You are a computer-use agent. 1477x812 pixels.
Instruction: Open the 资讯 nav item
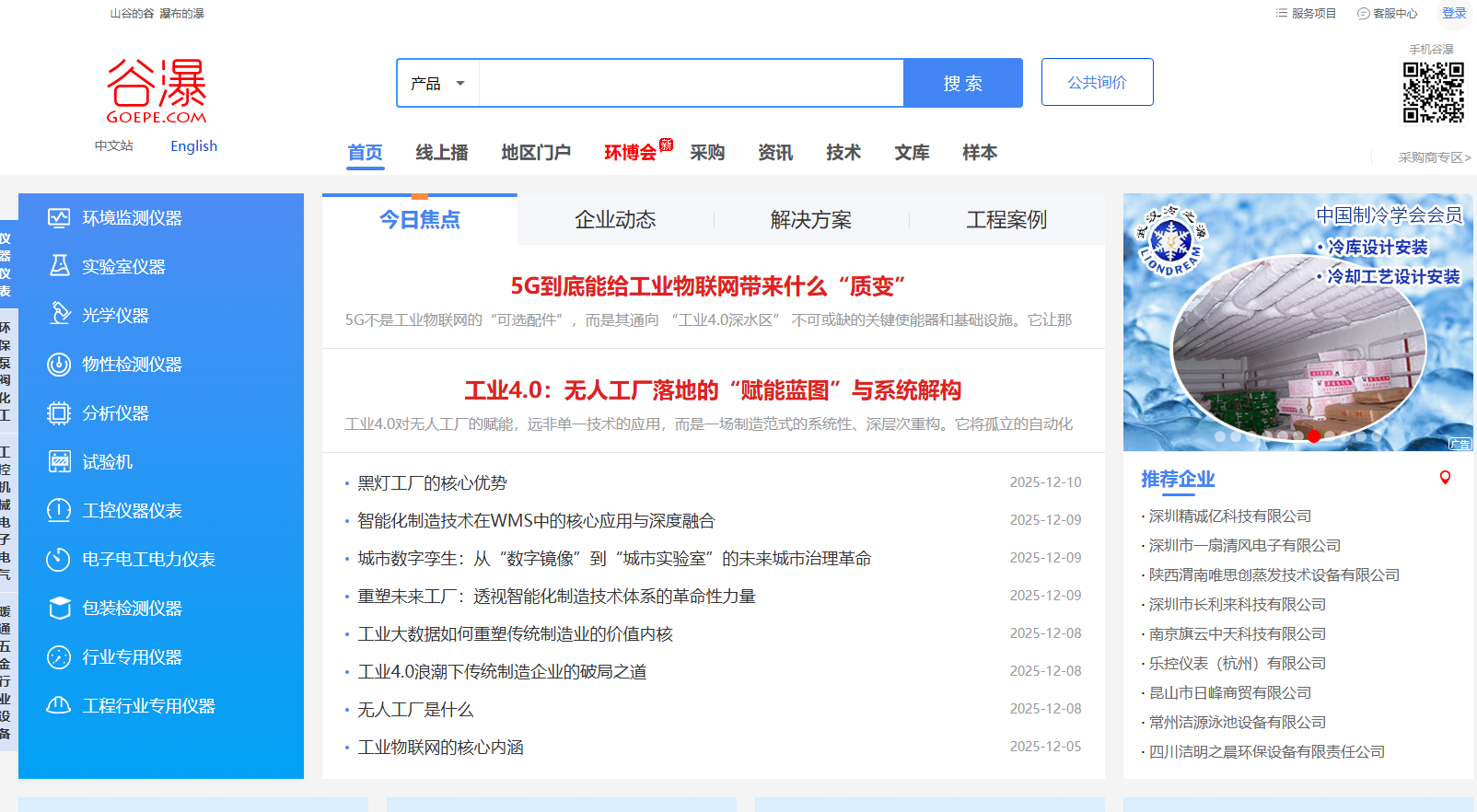775,153
